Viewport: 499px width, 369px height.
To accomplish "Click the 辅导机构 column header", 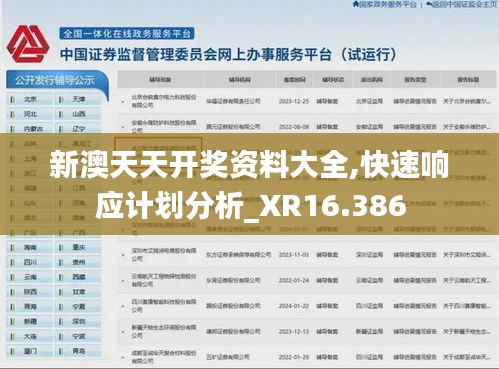I will (239, 80).
